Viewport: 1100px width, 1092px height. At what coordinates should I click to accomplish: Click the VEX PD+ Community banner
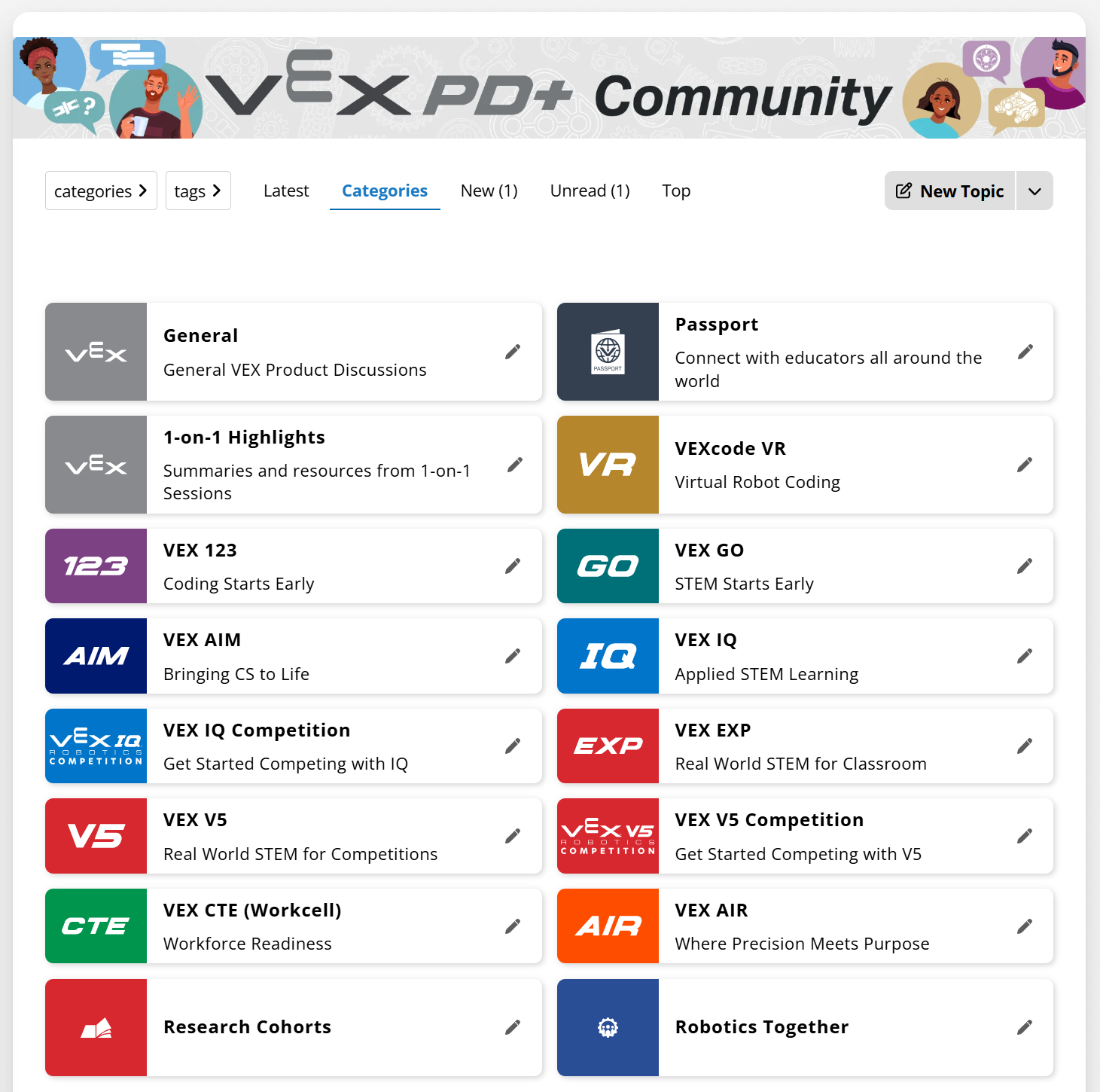pyautogui.click(x=549, y=87)
